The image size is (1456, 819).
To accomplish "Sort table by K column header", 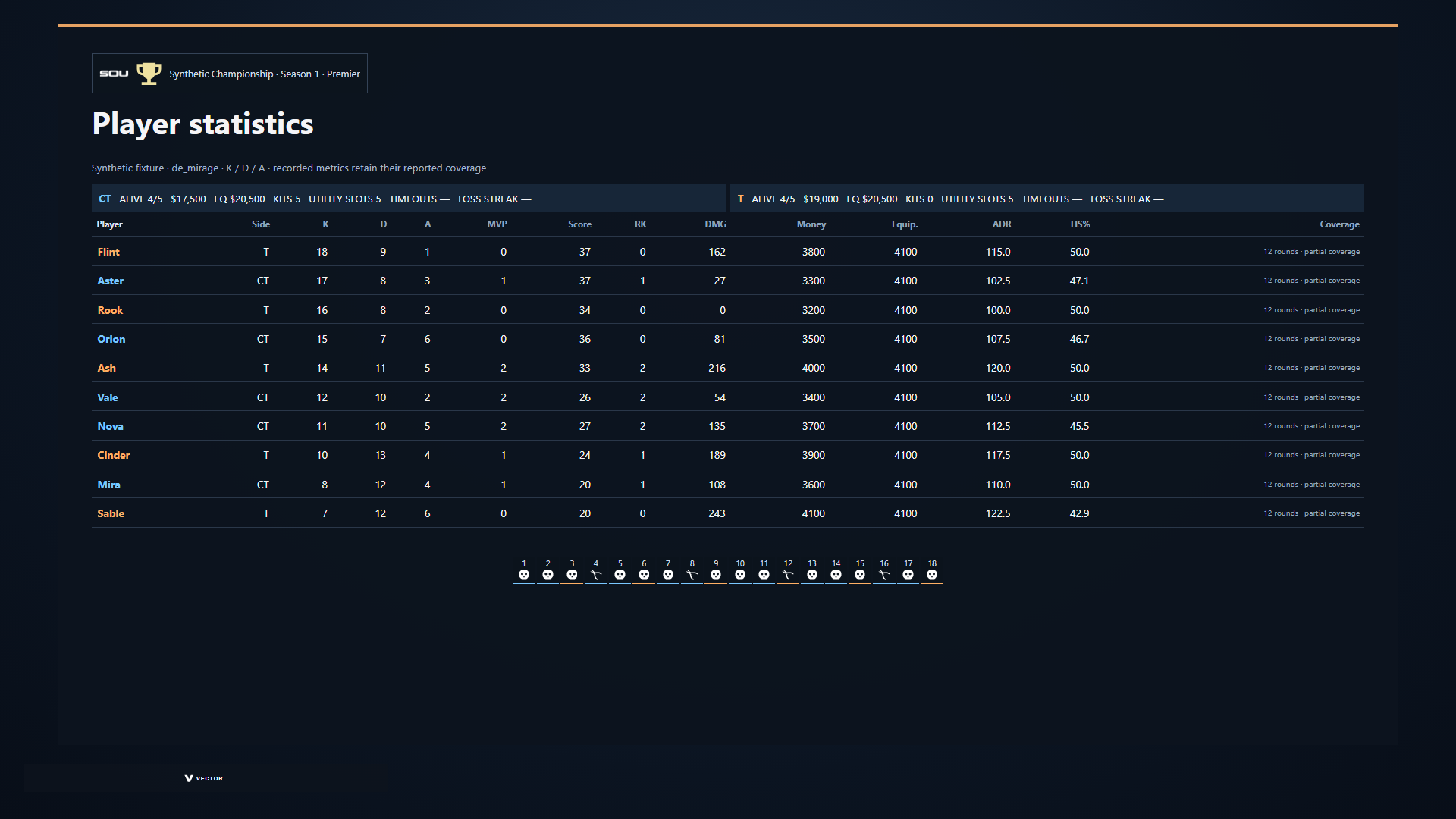I will coord(325,224).
